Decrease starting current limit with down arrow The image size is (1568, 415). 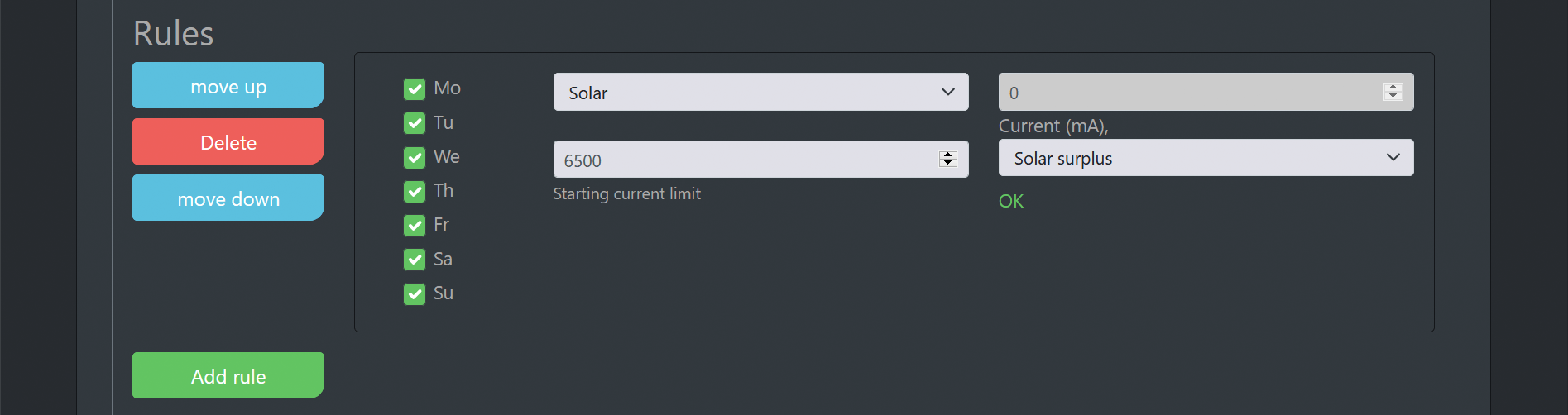948,163
